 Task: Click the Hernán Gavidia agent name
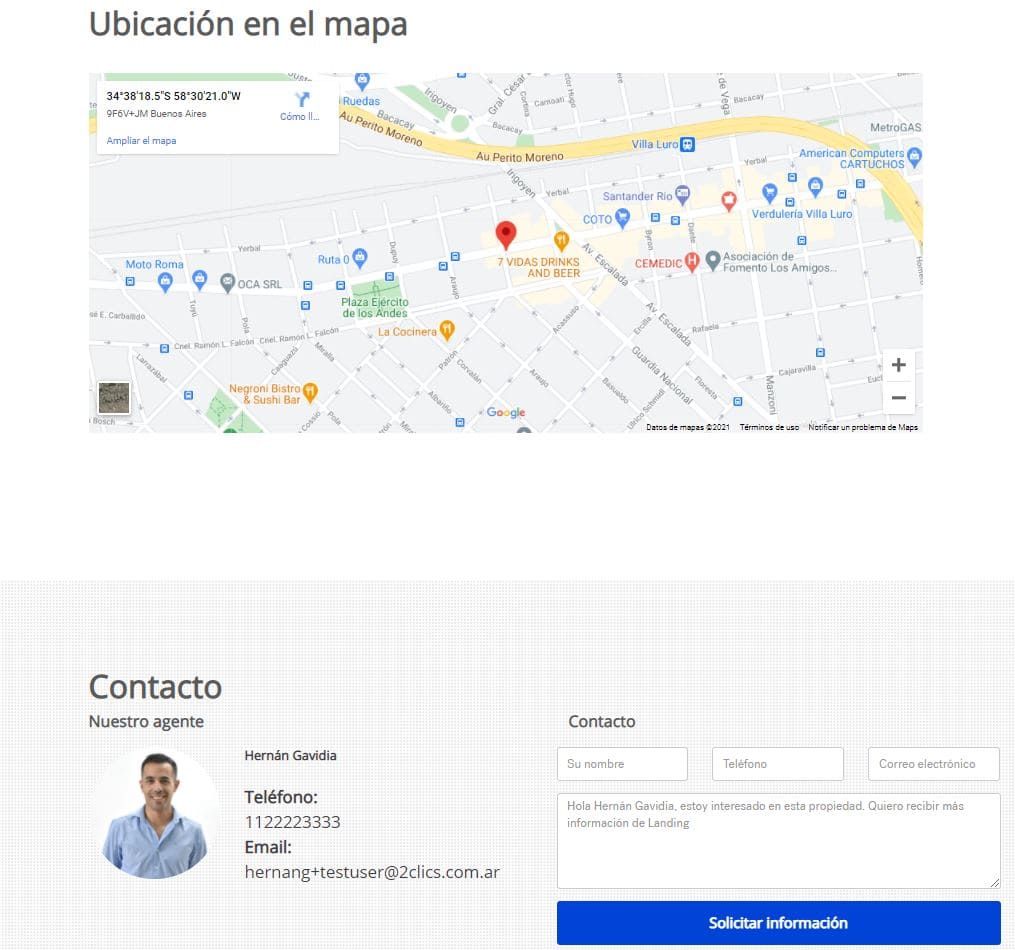290,756
